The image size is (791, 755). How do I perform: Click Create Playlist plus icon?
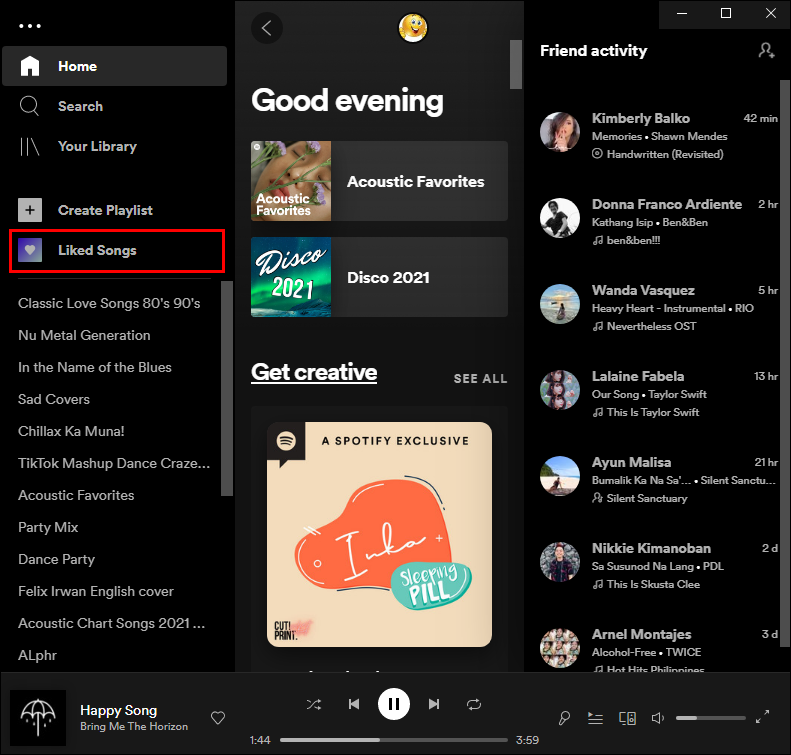tap(30, 210)
